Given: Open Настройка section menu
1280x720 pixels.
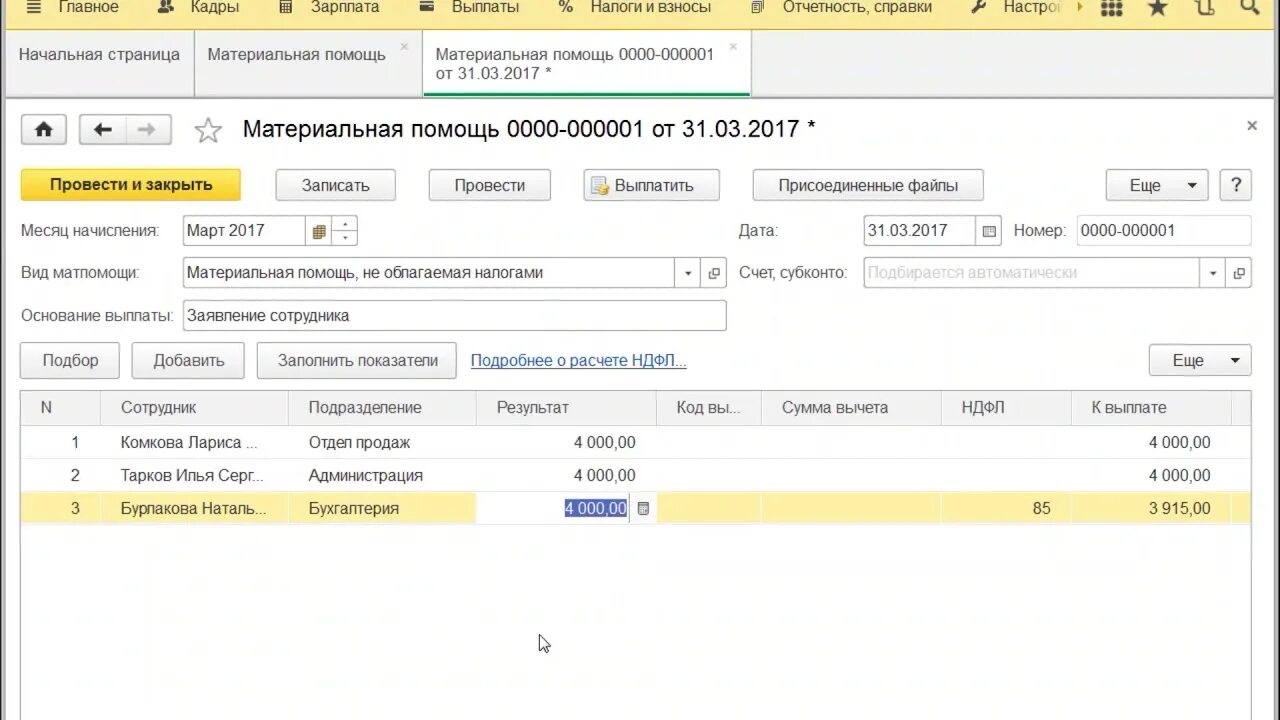Looking at the screenshot, I should (1017, 8).
